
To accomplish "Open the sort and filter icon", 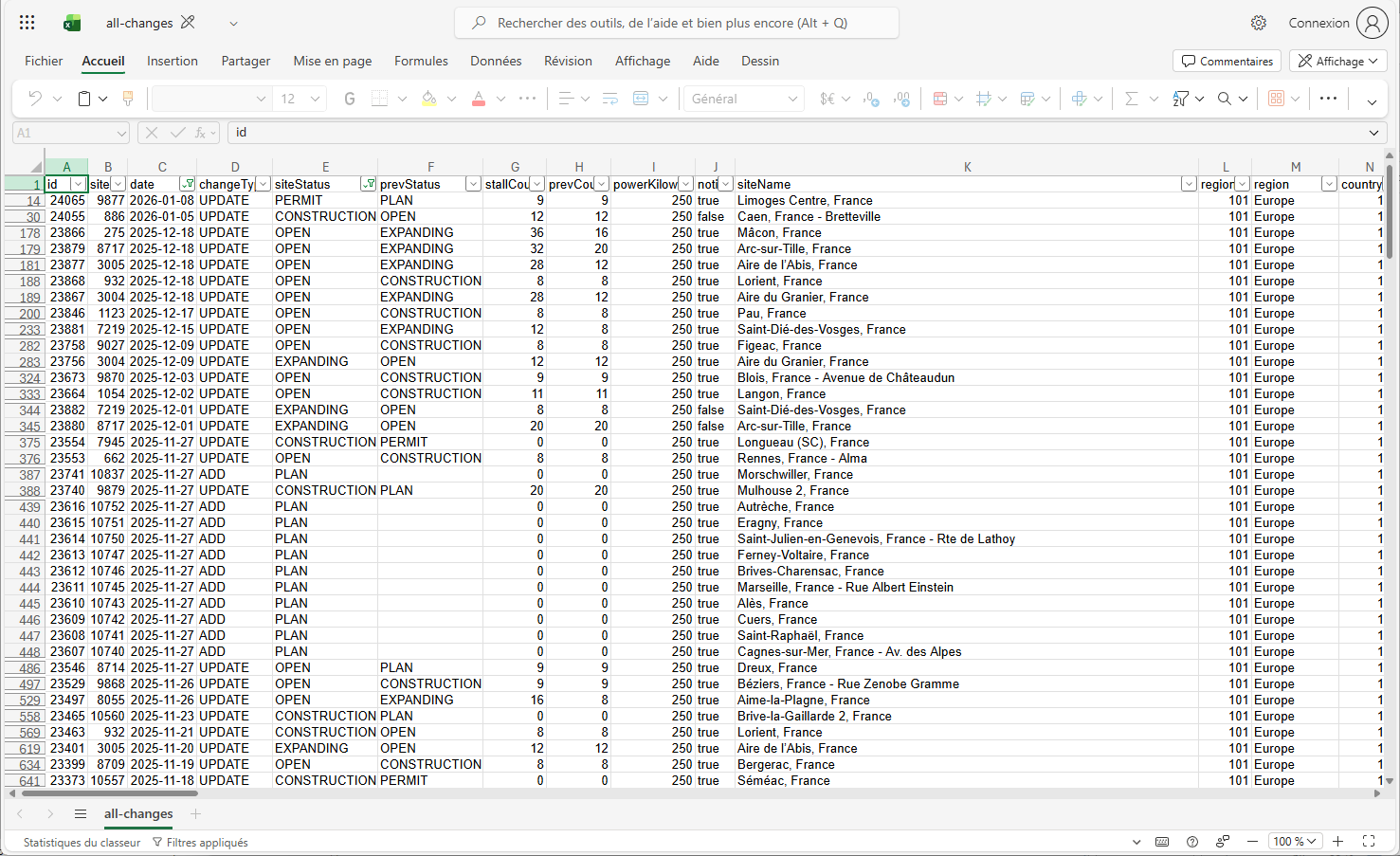I will click(x=1180, y=99).
